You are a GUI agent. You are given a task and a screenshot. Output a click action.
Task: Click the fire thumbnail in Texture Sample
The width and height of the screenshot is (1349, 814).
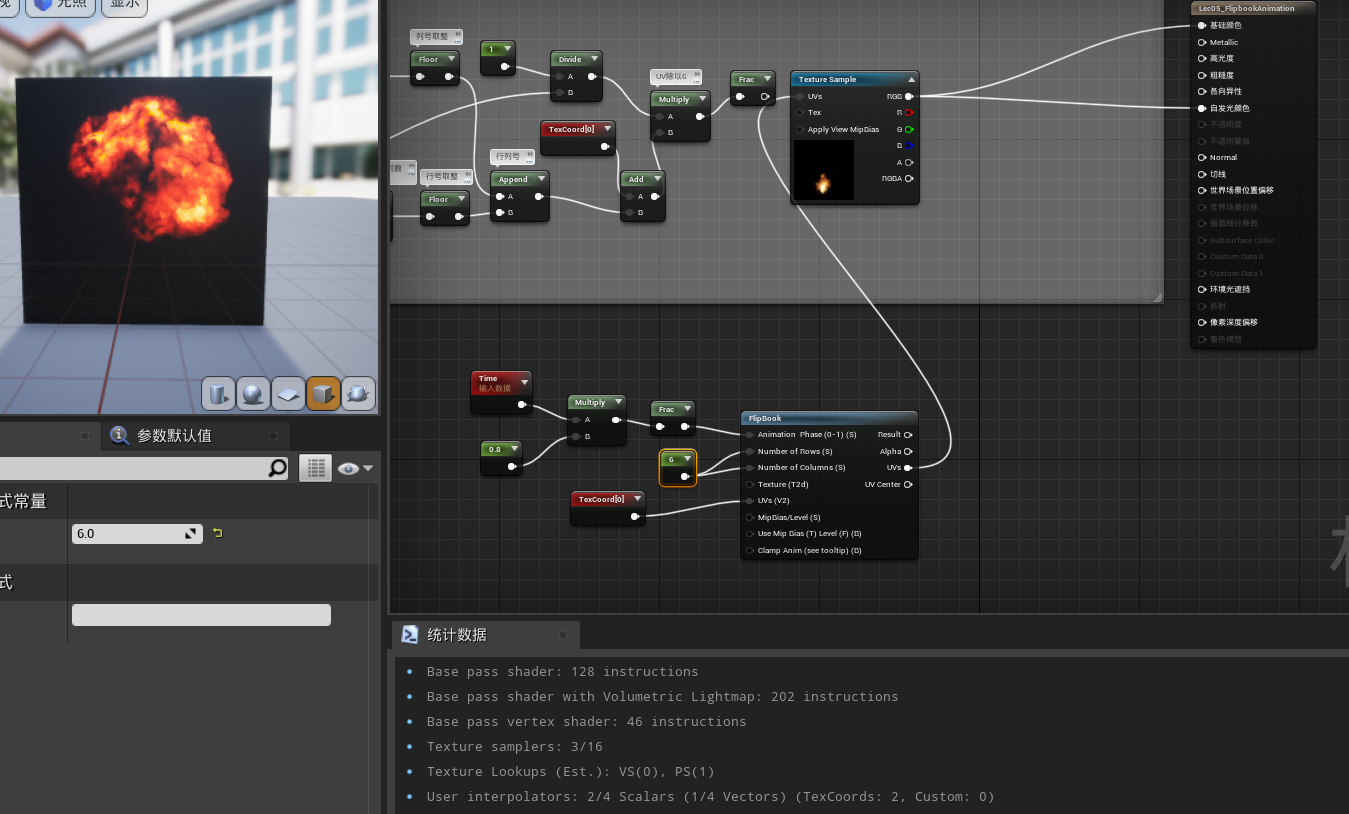coord(824,170)
